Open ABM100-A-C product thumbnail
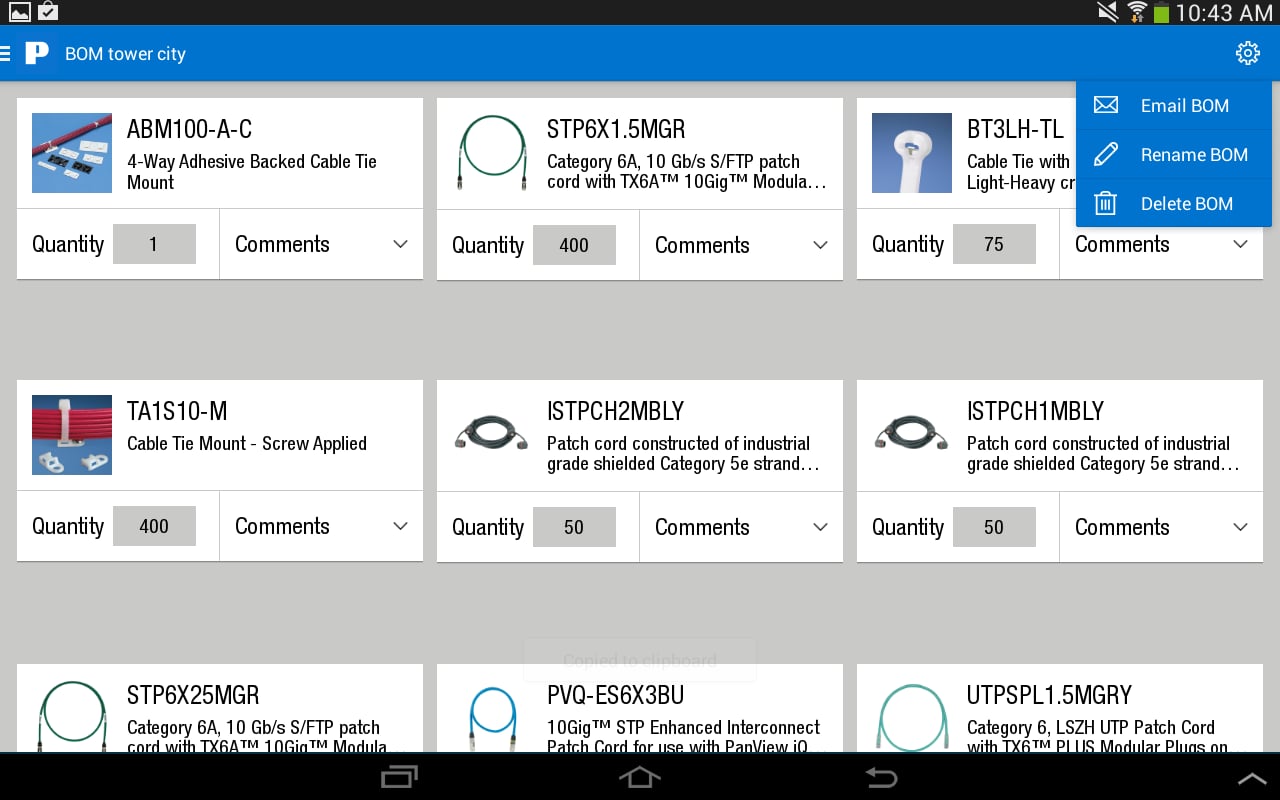Image resolution: width=1280 pixels, height=800 pixels. click(x=72, y=153)
